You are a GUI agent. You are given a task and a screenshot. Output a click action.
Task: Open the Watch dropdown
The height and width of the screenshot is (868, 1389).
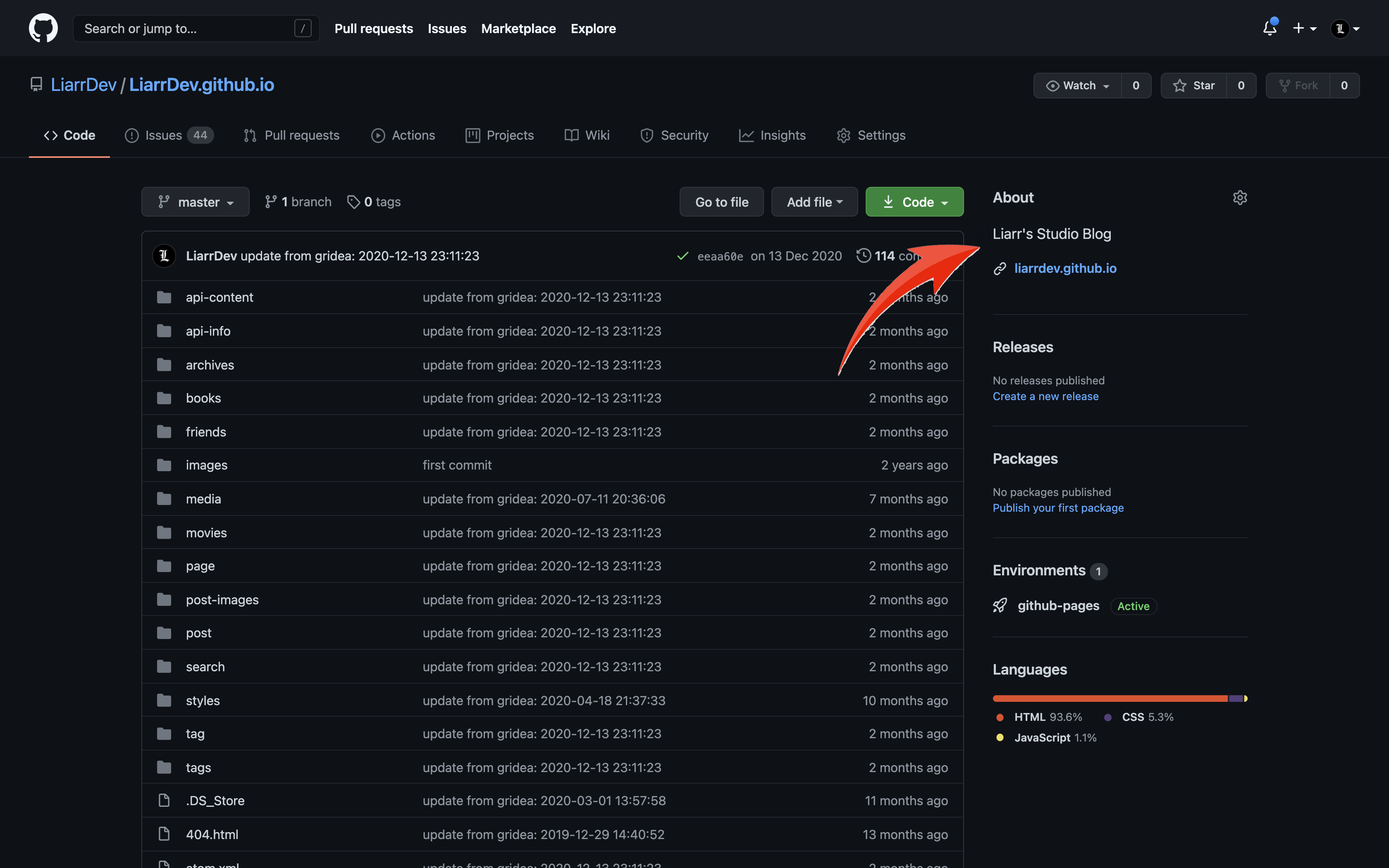click(x=1077, y=86)
